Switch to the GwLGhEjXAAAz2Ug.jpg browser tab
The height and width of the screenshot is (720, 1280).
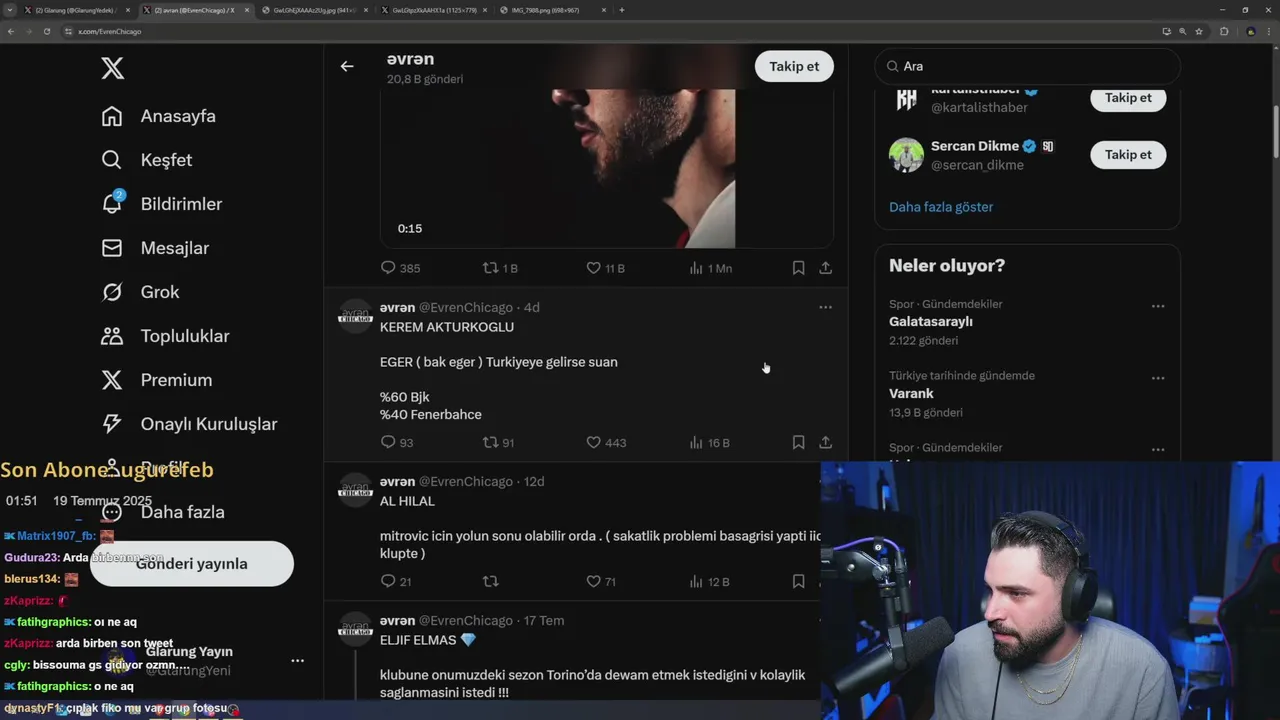click(x=313, y=10)
